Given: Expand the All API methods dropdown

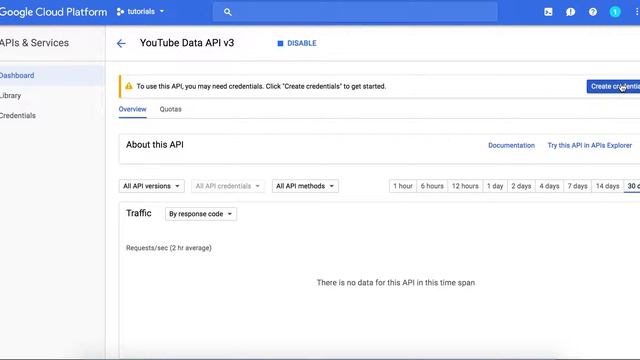Looking at the screenshot, I should [305, 186].
